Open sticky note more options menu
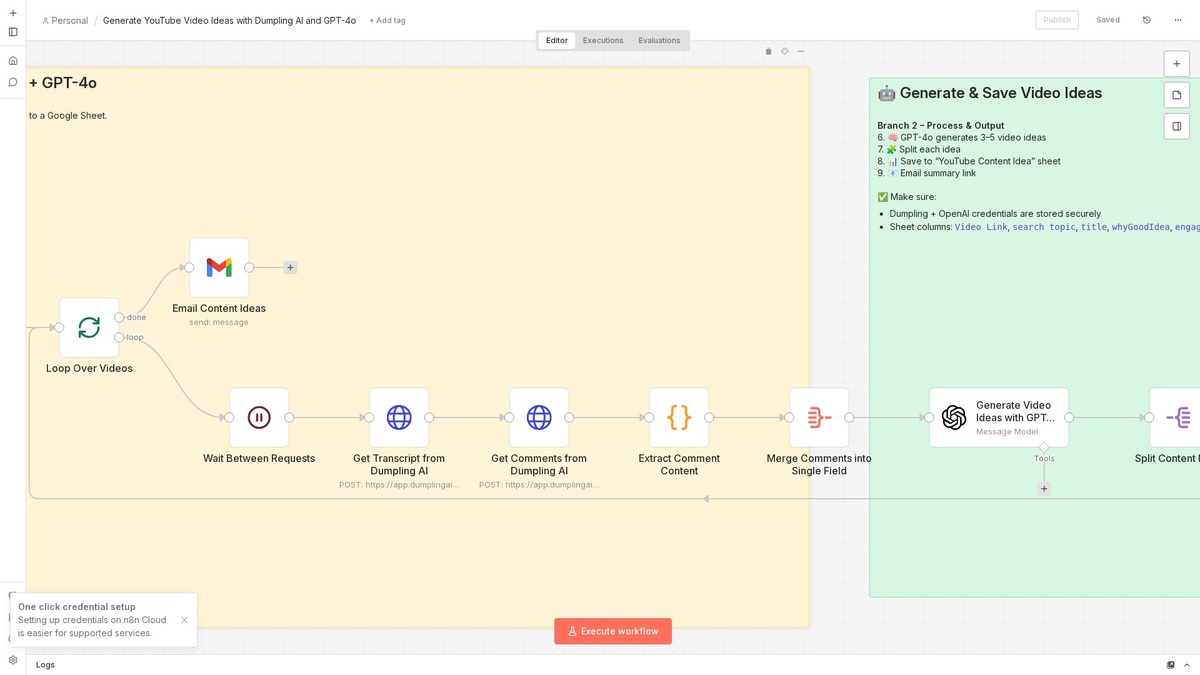Screen dimensions: 1200x675 pyautogui.click(x=801, y=52)
